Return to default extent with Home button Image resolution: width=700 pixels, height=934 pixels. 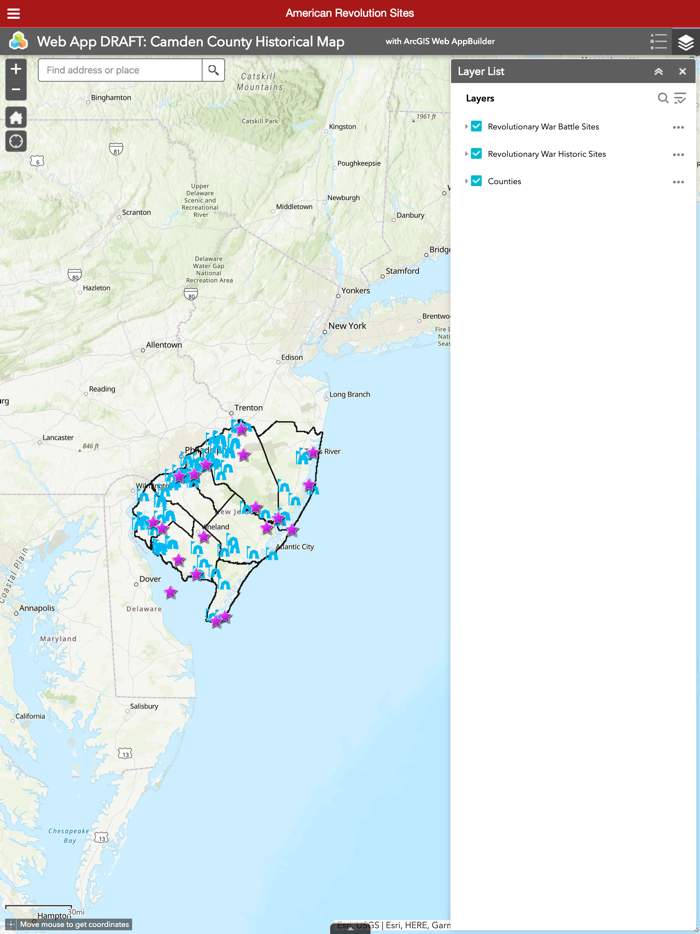(16, 117)
